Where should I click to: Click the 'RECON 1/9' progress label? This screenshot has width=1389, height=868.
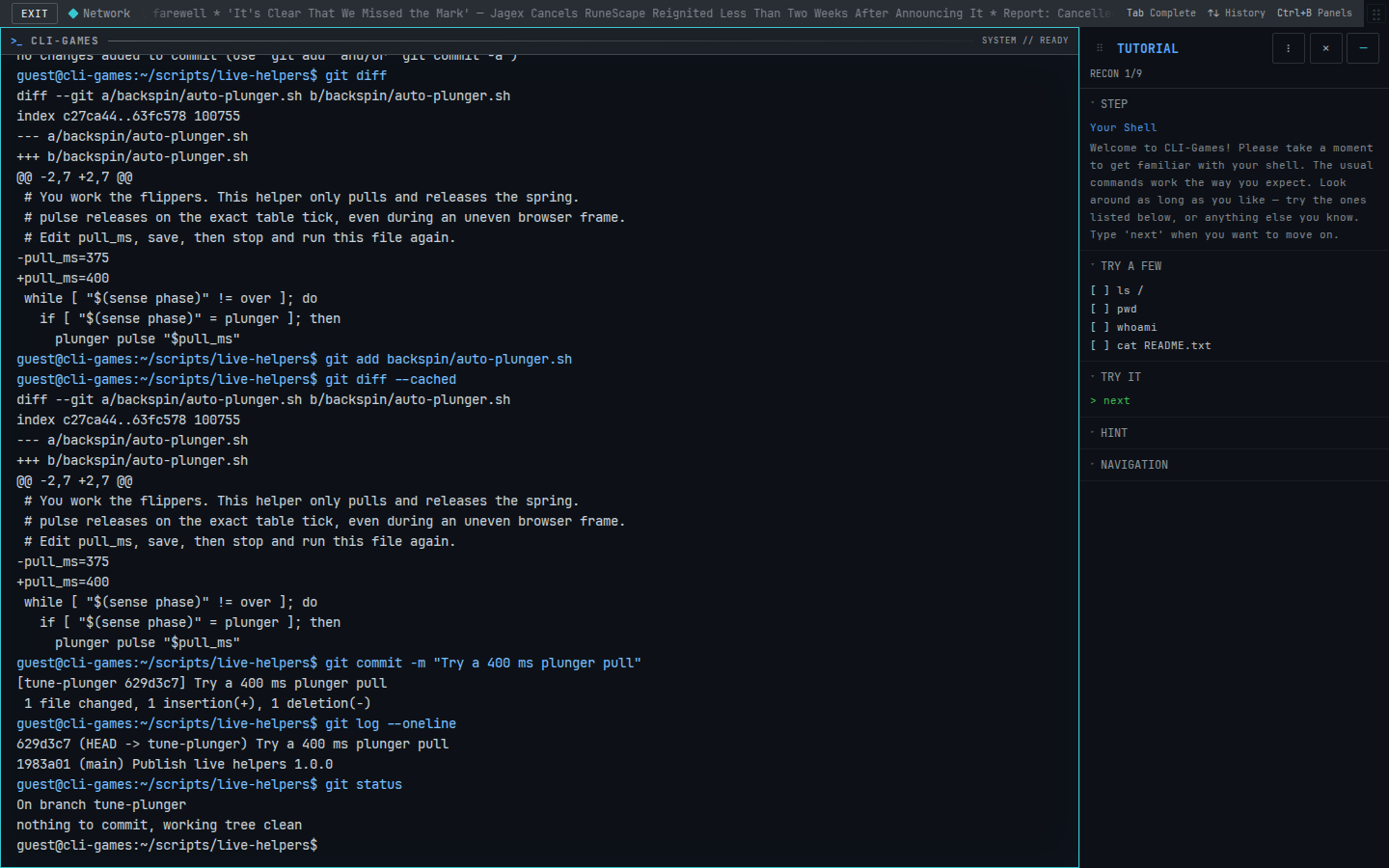1116,74
